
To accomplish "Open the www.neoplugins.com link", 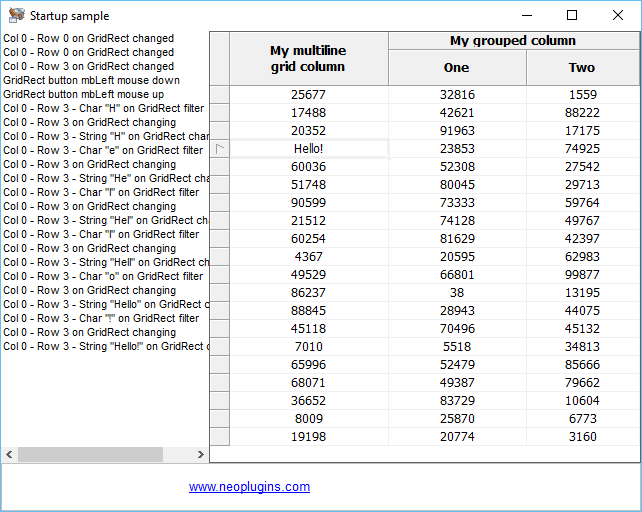I will point(249,487).
